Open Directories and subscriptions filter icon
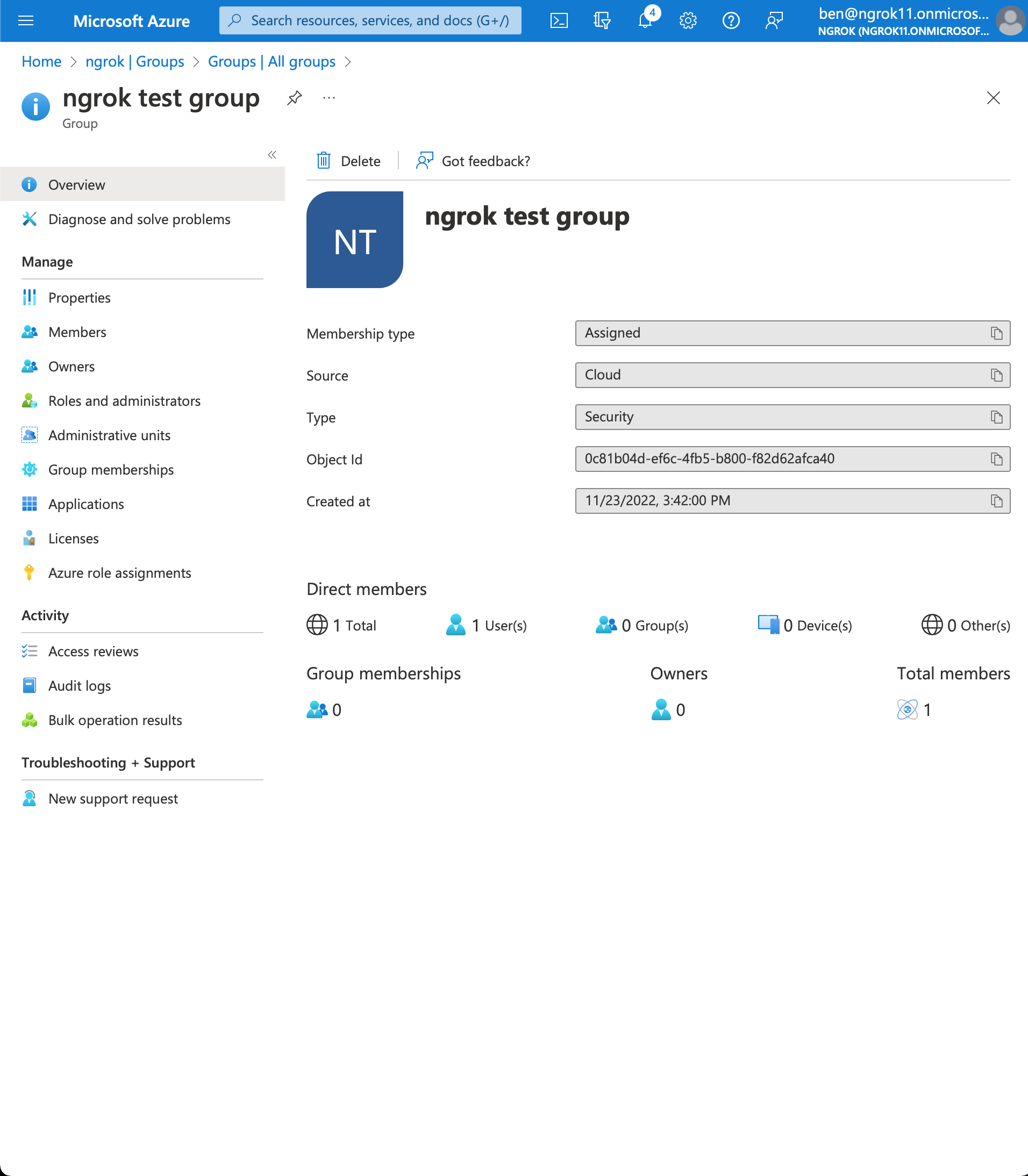The height and width of the screenshot is (1176, 1028). click(602, 20)
